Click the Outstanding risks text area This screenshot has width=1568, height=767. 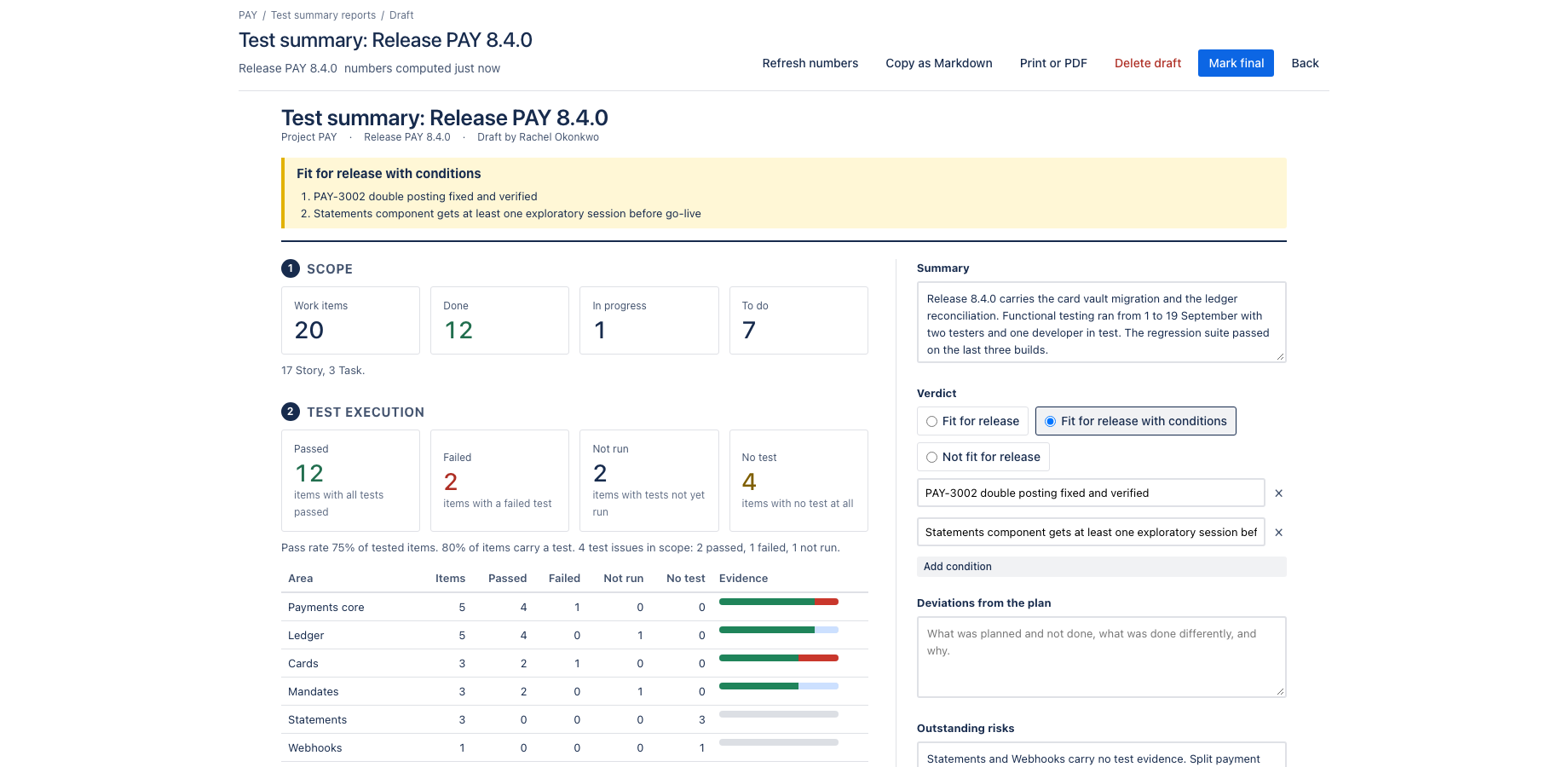coord(1102,755)
